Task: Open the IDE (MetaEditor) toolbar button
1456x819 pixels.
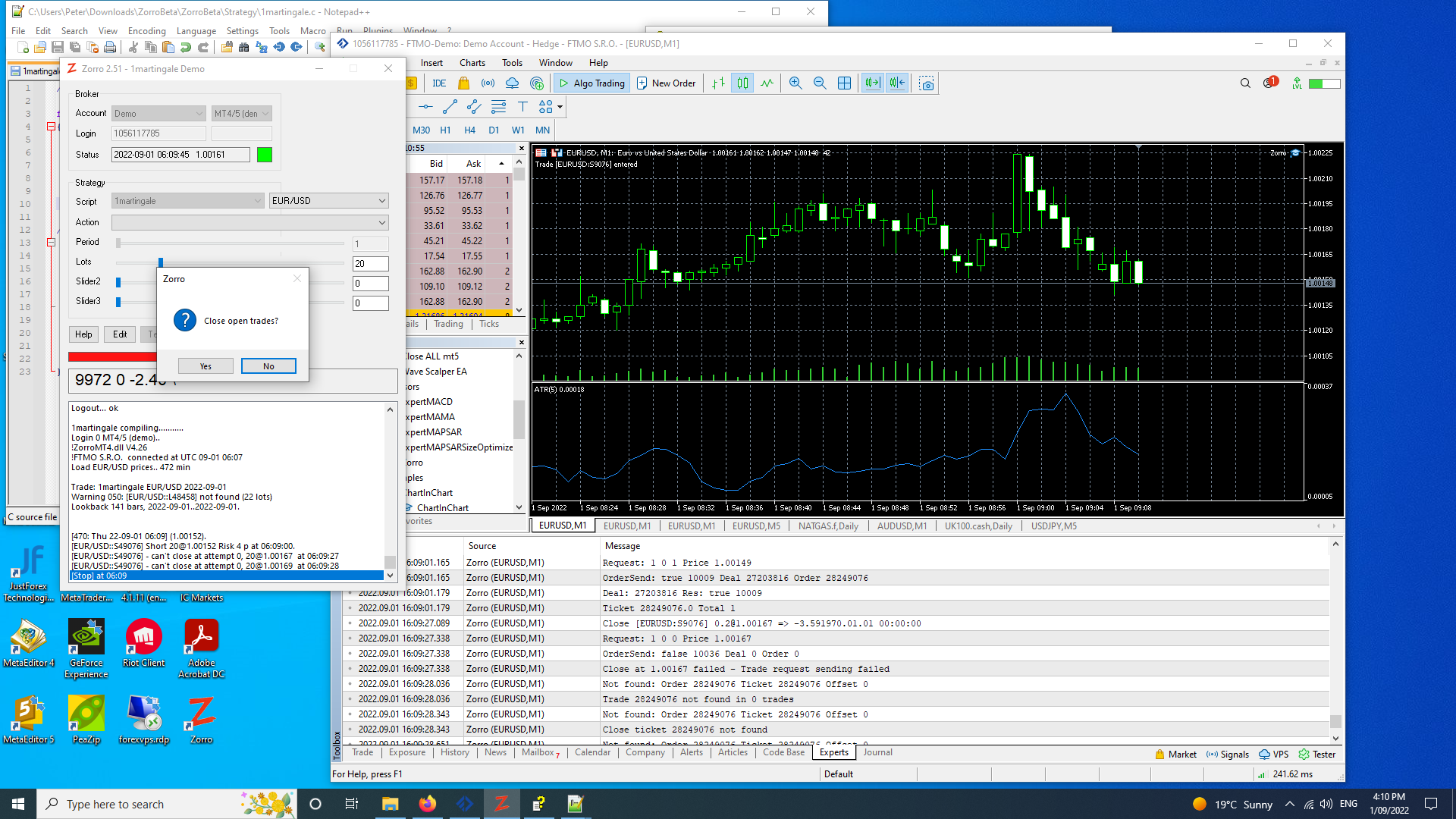Action: click(x=439, y=83)
